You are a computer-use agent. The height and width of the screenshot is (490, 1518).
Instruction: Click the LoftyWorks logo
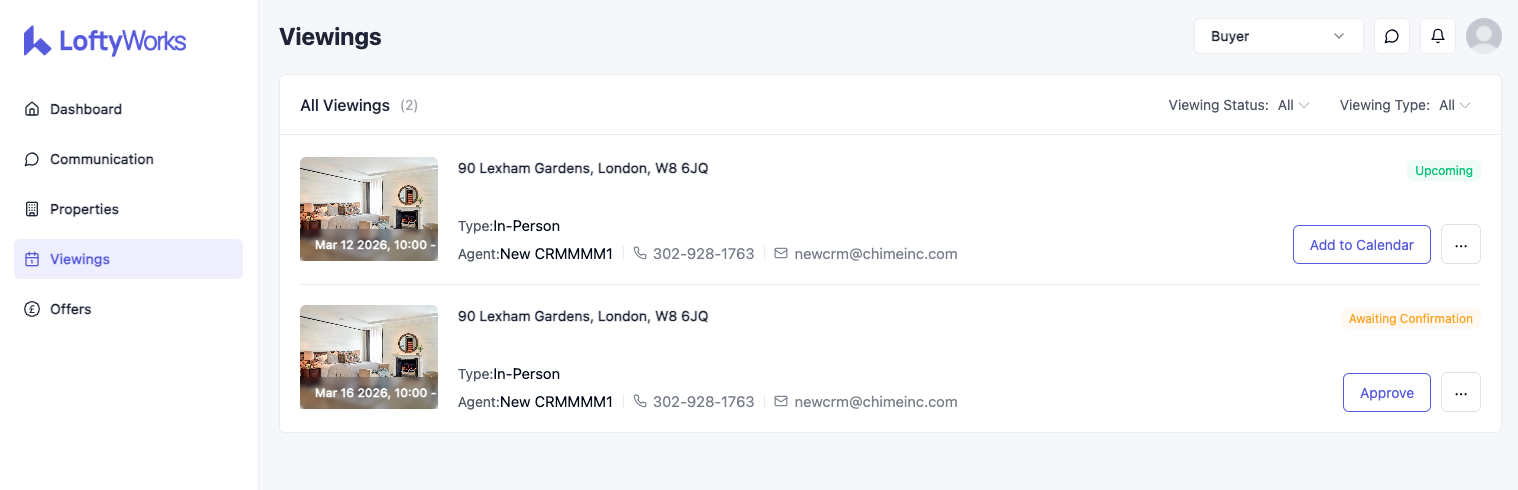pos(105,41)
